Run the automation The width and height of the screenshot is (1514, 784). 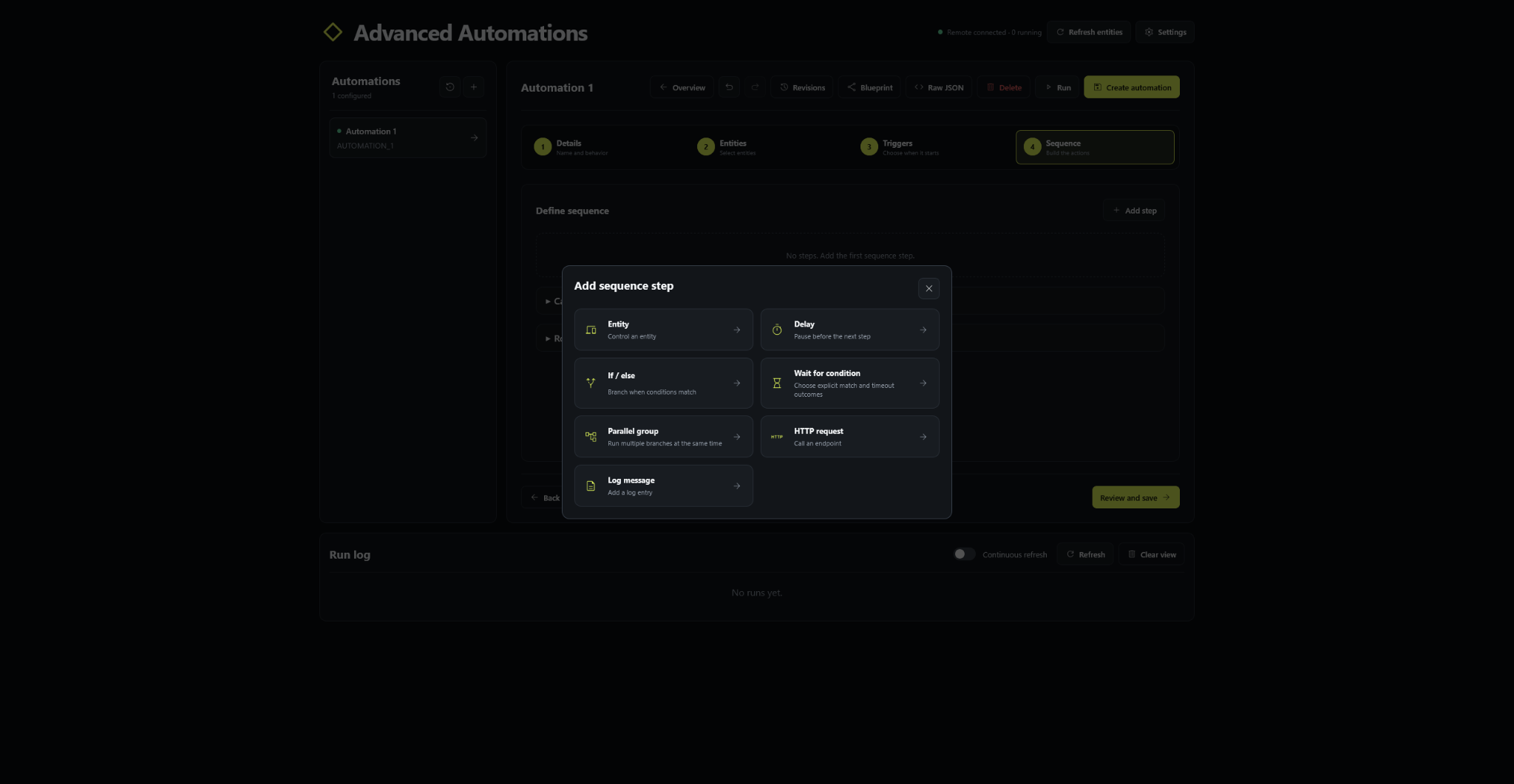coord(1057,87)
